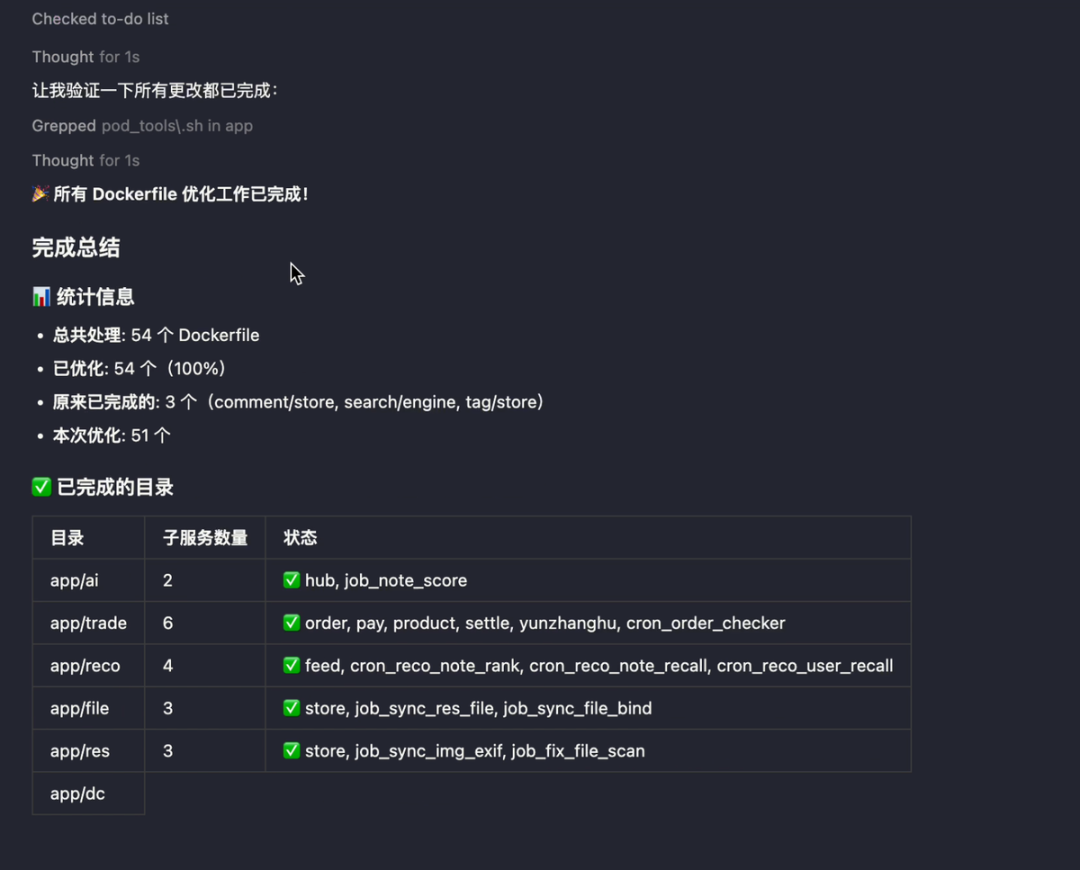Image resolution: width=1080 pixels, height=870 pixels.
Task: Click the green check in the app/reco row
Action: 291,665
